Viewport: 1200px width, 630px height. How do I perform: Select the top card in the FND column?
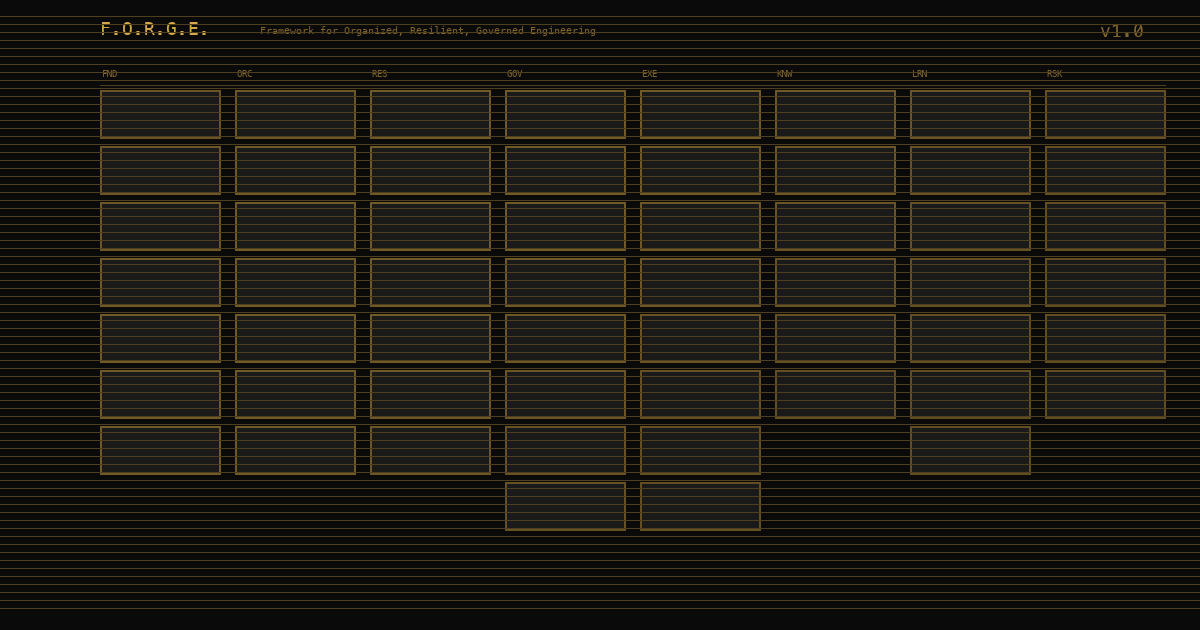coord(160,113)
